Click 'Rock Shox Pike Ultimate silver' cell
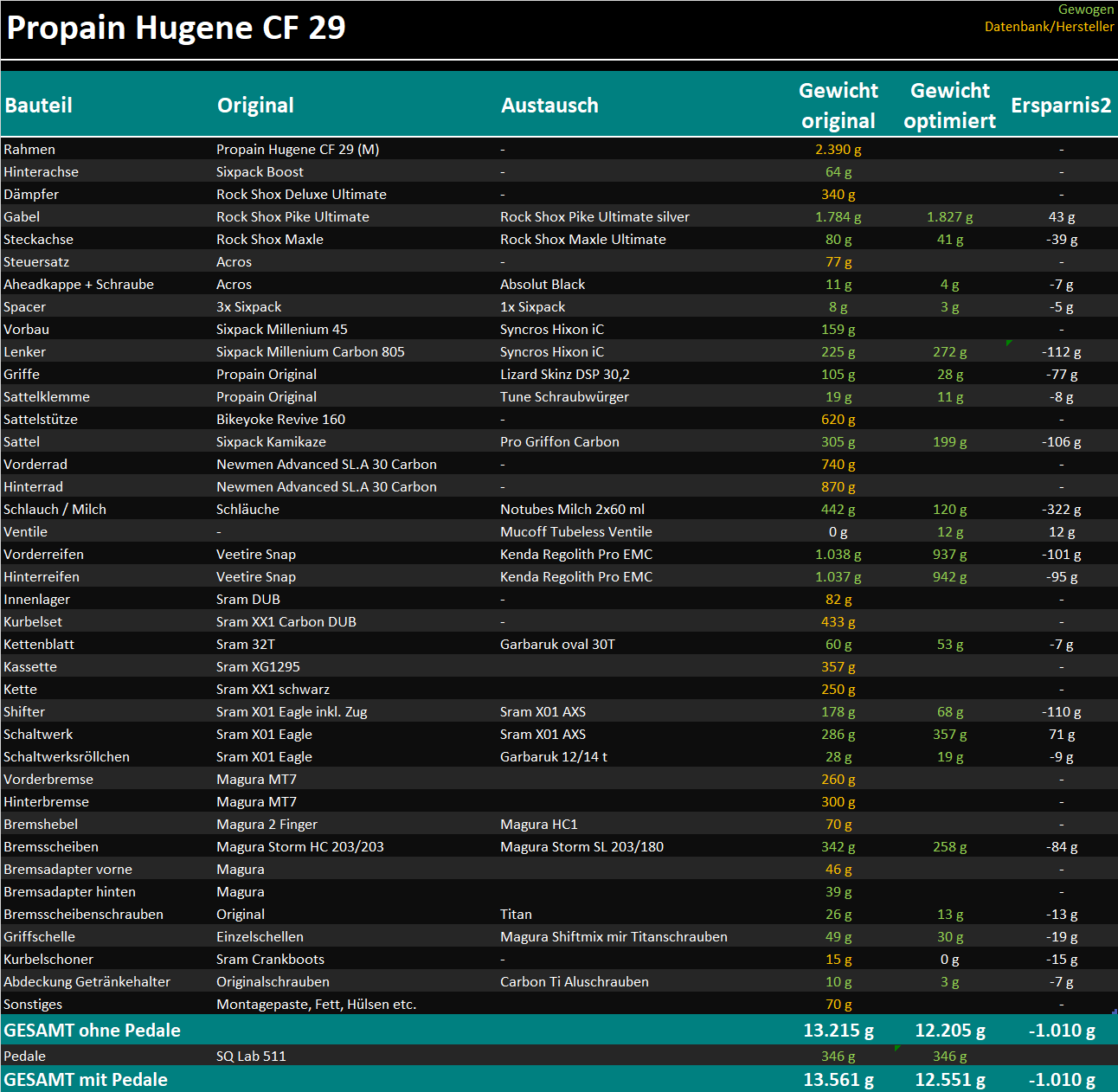 pyautogui.click(x=594, y=217)
